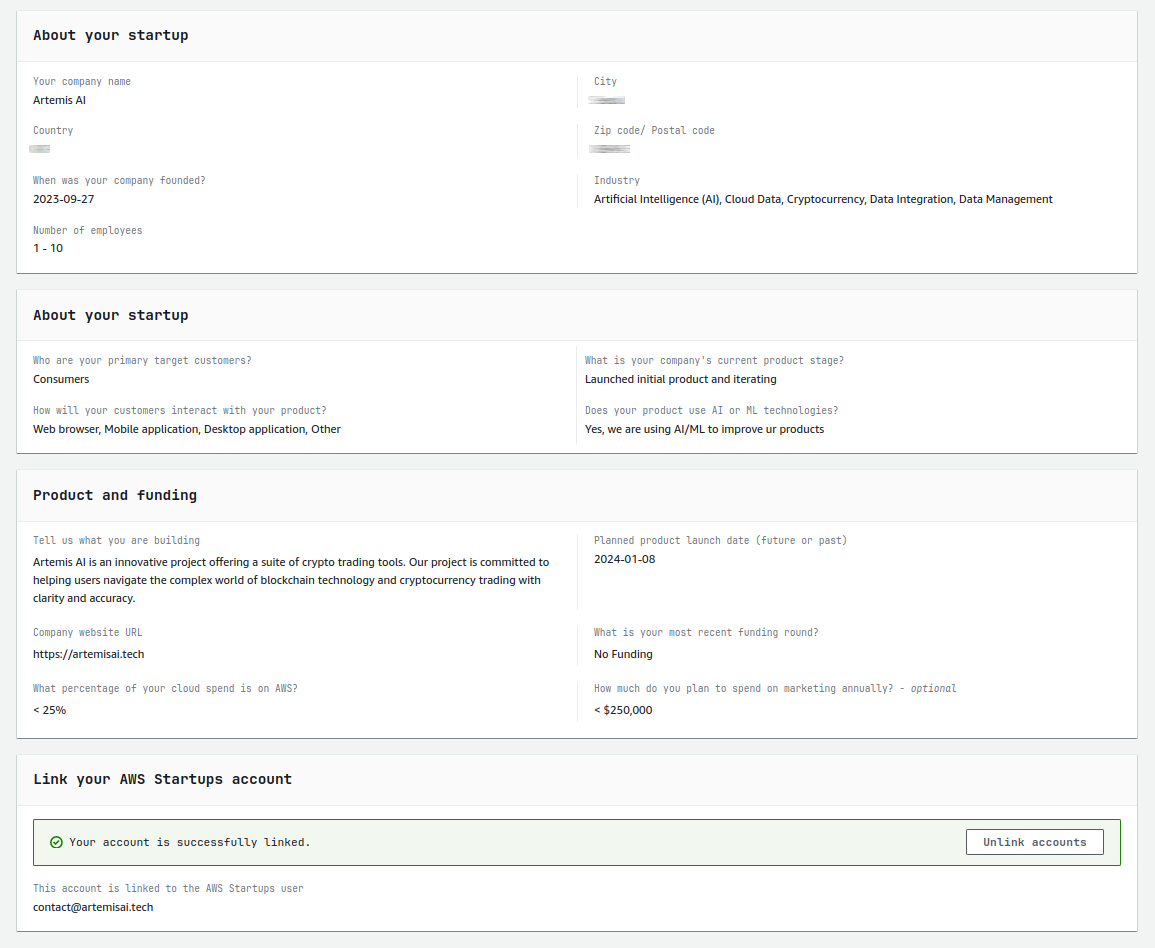The height and width of the screenshot is (948, 1155).
Task: Click the 'Number of employees' label
Action: click(x=88, y=231)
